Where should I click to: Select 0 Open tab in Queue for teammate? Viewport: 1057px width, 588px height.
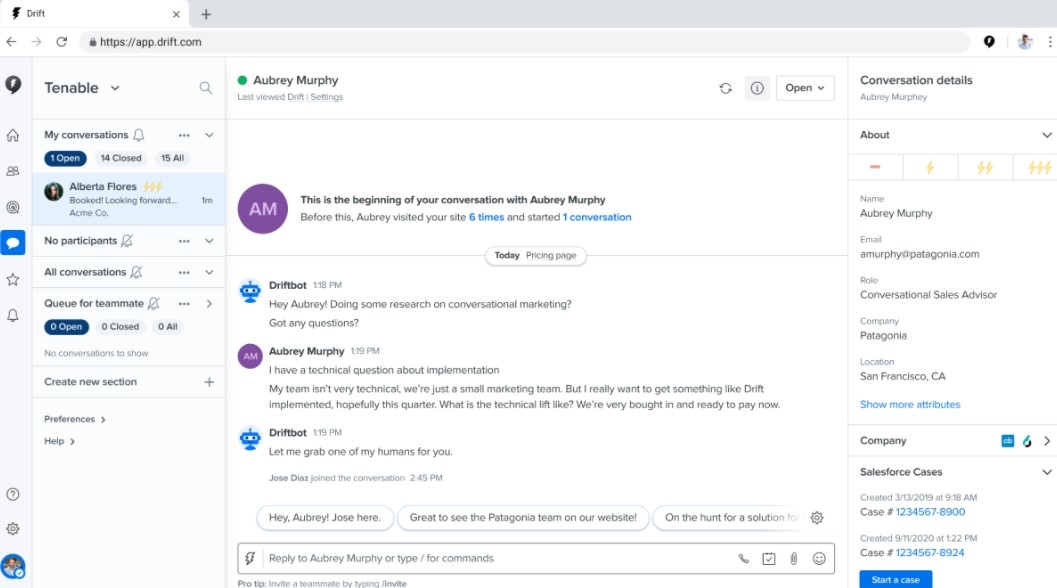(66, 327)
